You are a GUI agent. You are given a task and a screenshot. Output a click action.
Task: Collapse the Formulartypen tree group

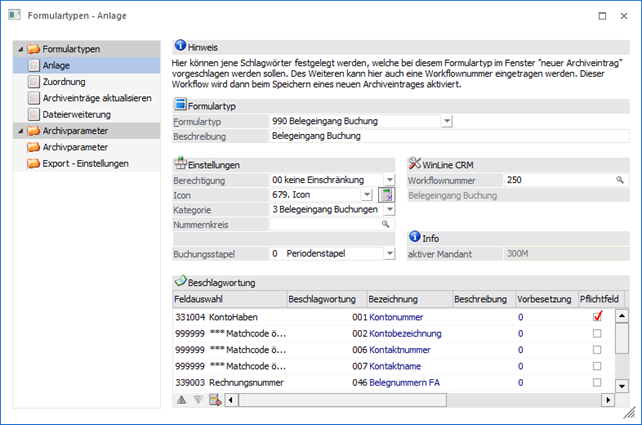pos(21,48)
